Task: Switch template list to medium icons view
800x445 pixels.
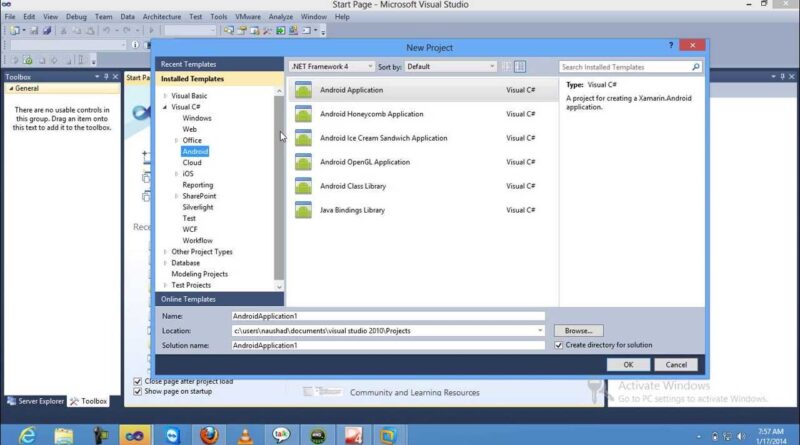Action: point(520,67)
